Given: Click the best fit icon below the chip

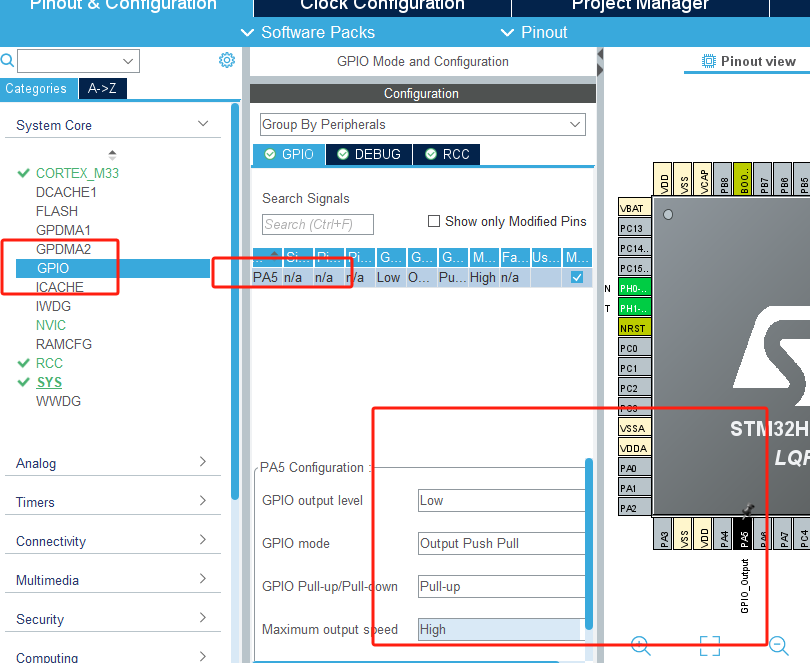Looking at the screenshot, I should coord(709,644).
